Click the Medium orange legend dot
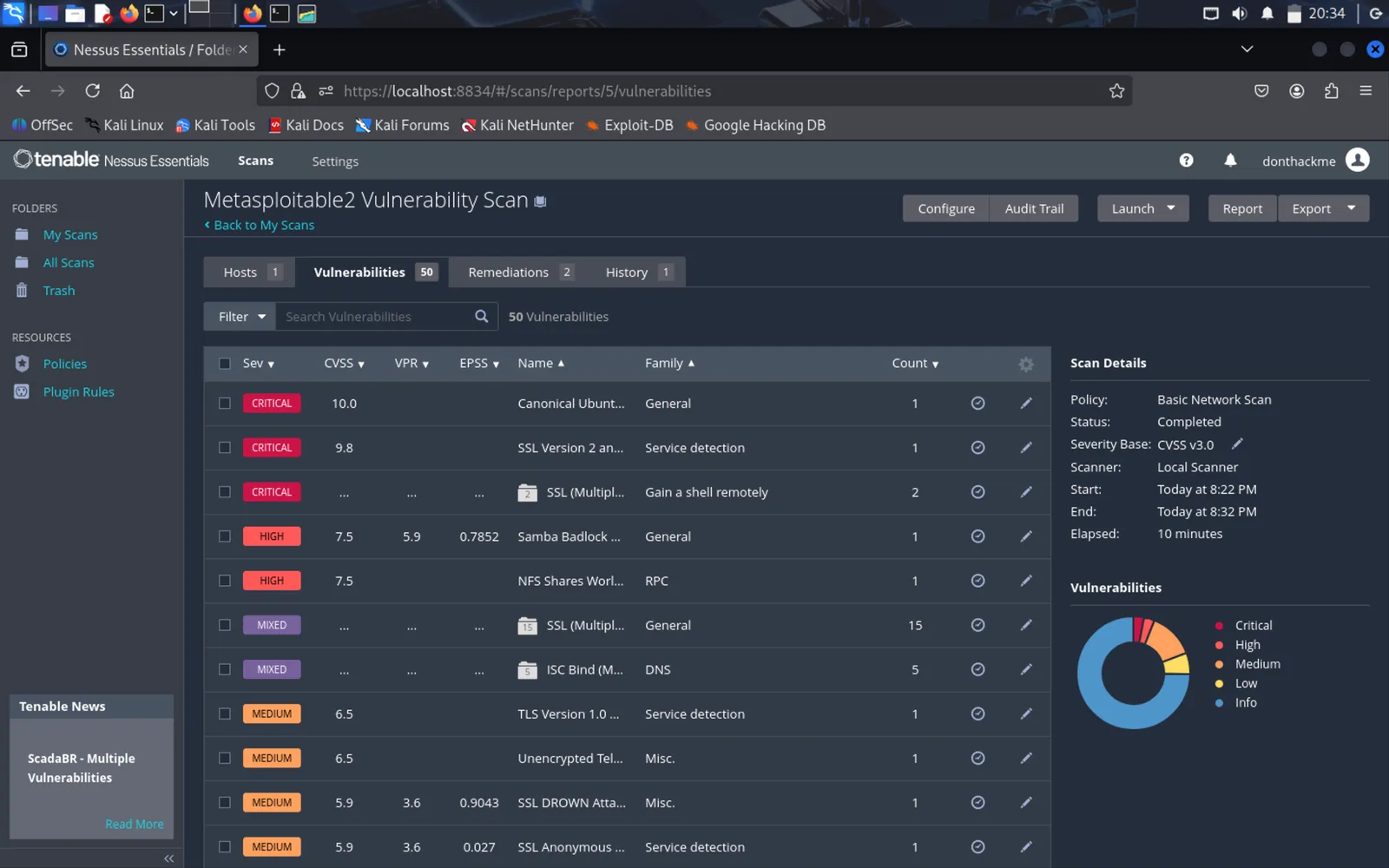The width and height of the screenshot is (1389, 868). pyautogui.click(x=1219, y=664)
